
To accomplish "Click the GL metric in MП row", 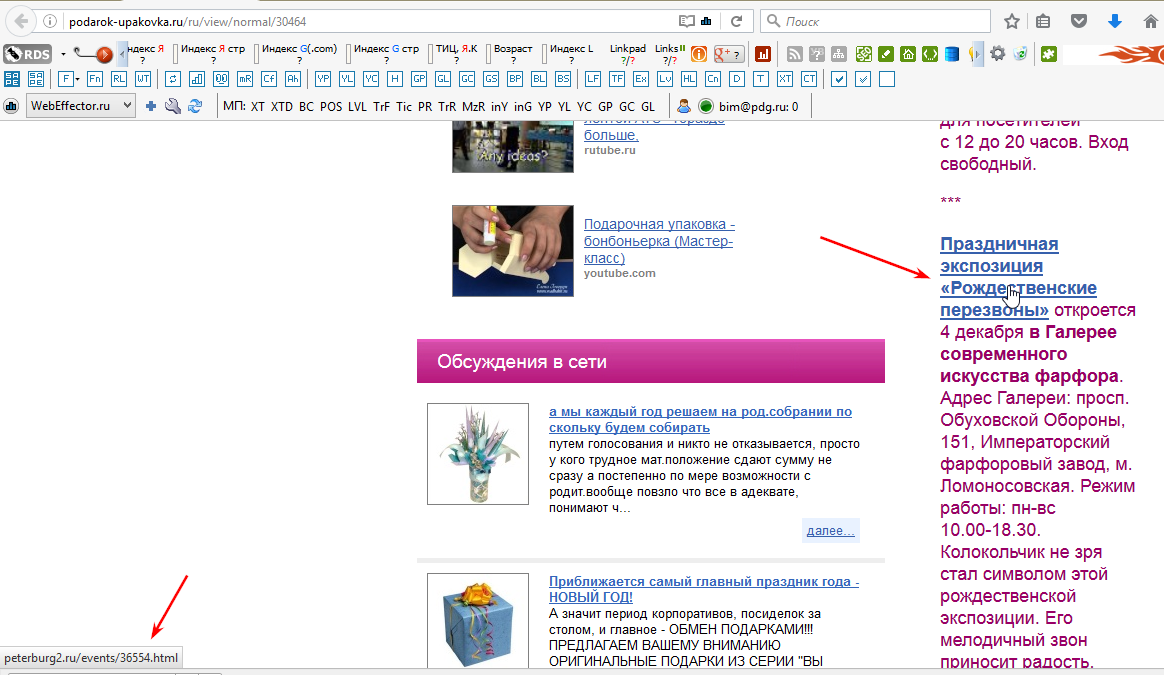I will [x=648, y=107].
